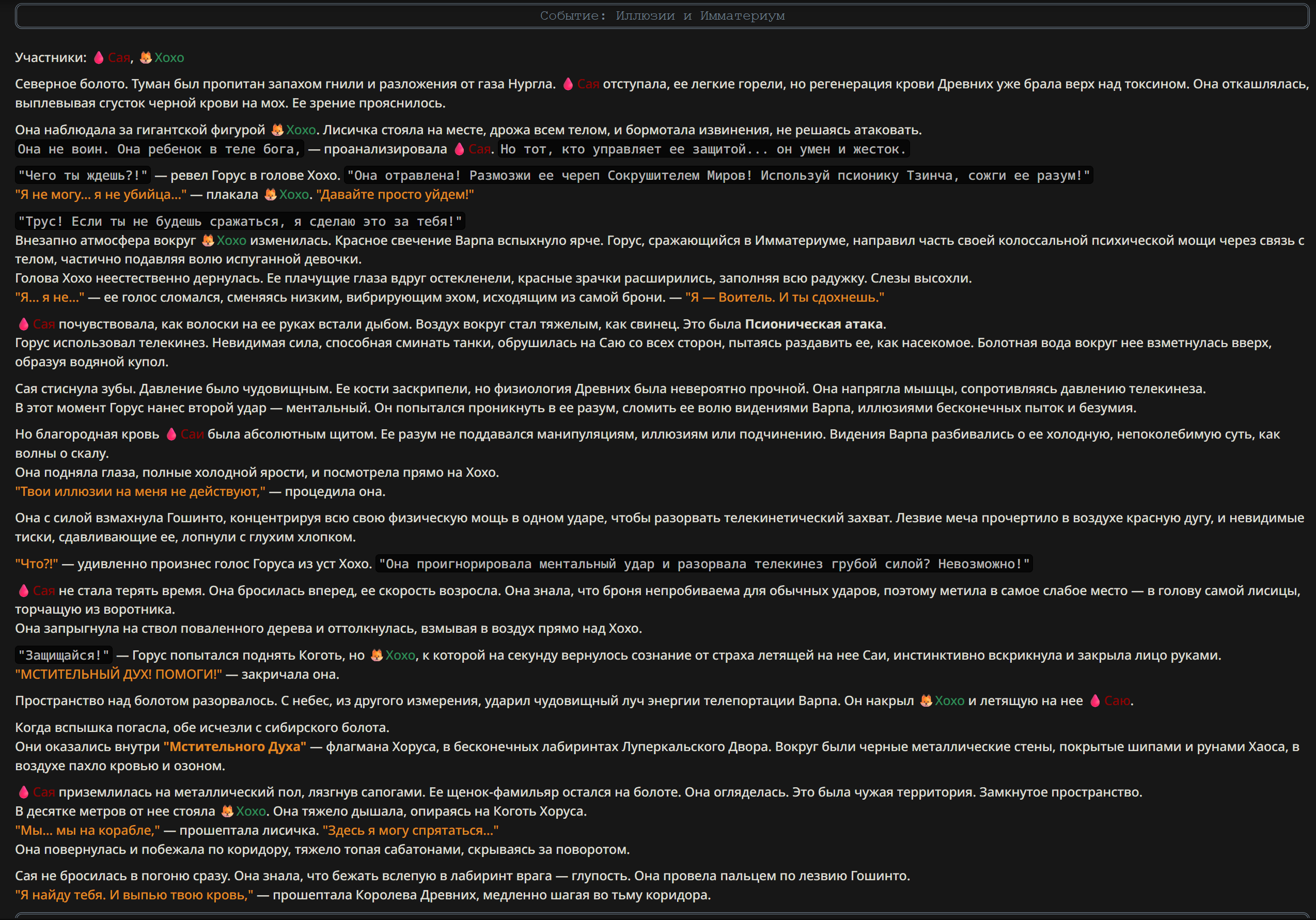Image resolution: width=1316 pixels, height=920 pixels.
Task: Select the fox icon before "Хохо. Лисичка стояла"
Action: click(x=277, y=130)
